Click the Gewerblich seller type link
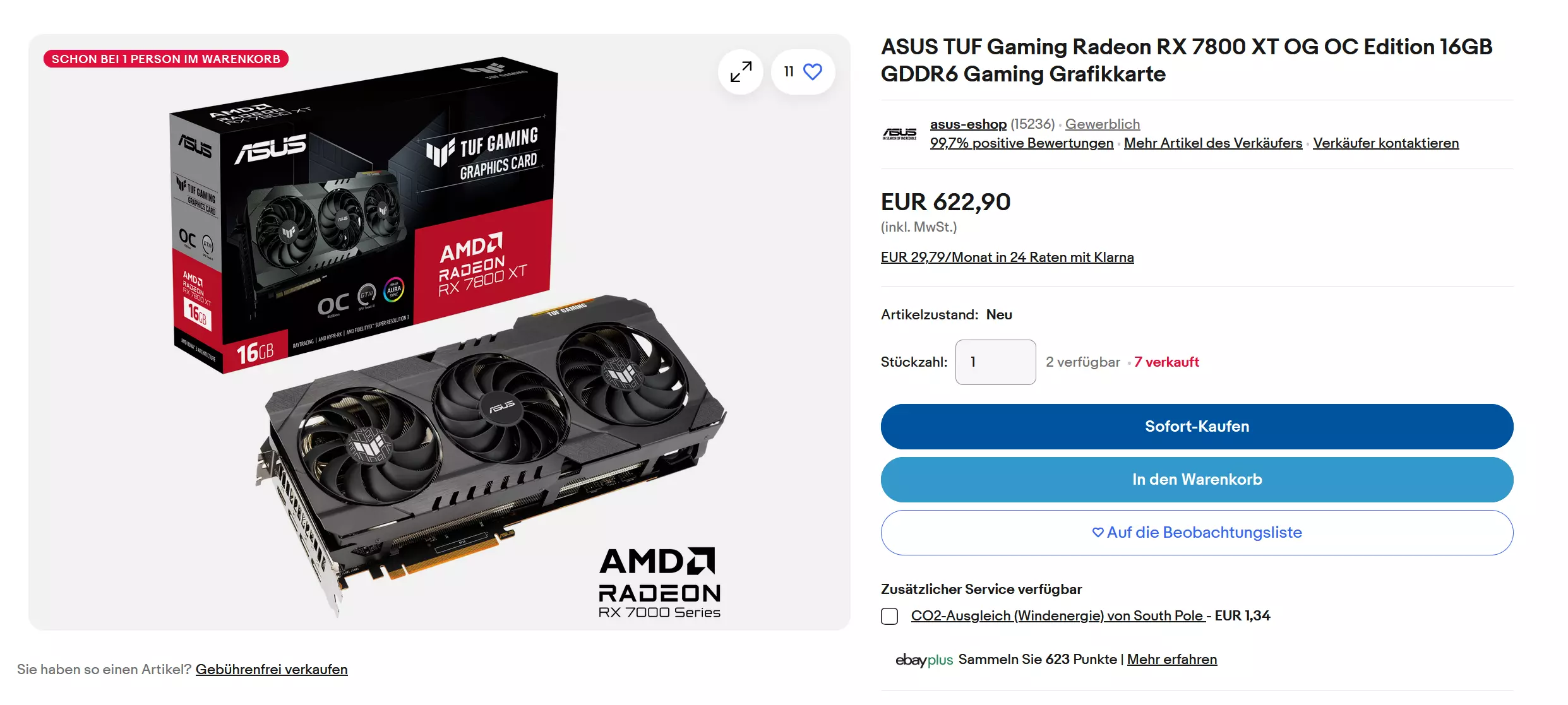The height and width of the screenshot is (705, 1568). point(1102,124)
